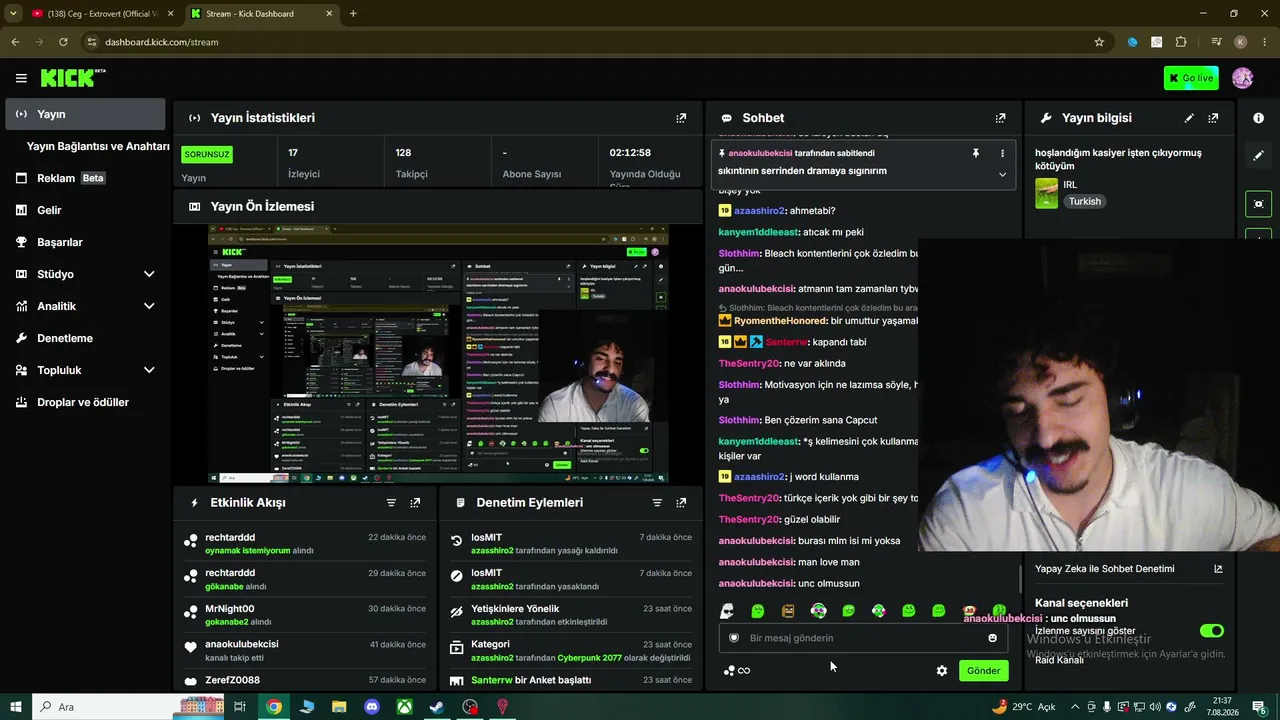Go to Gelir in the sidebar
This screenshot has width=1280, height=720.
coord(85,210)
